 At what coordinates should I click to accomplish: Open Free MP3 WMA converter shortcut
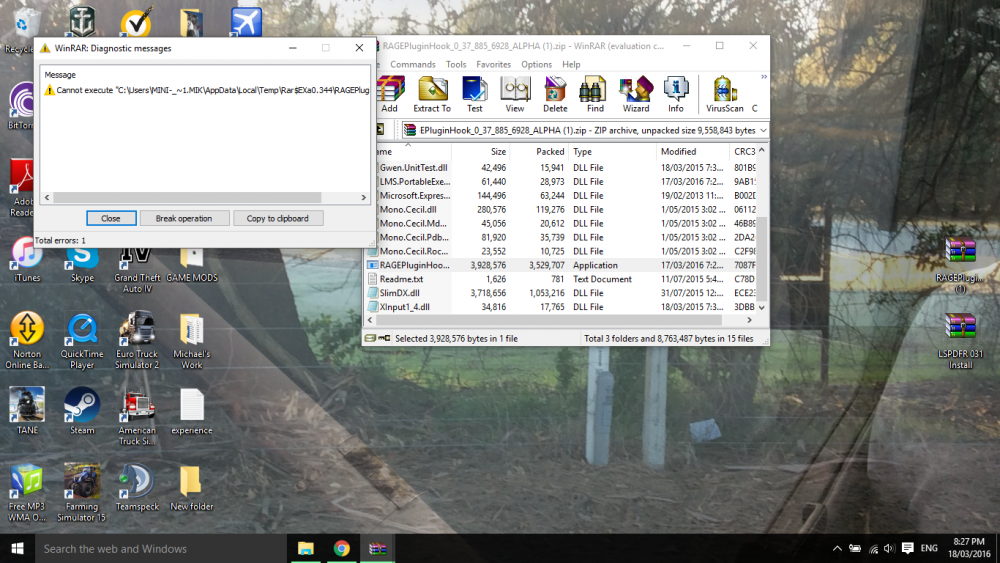27,493
